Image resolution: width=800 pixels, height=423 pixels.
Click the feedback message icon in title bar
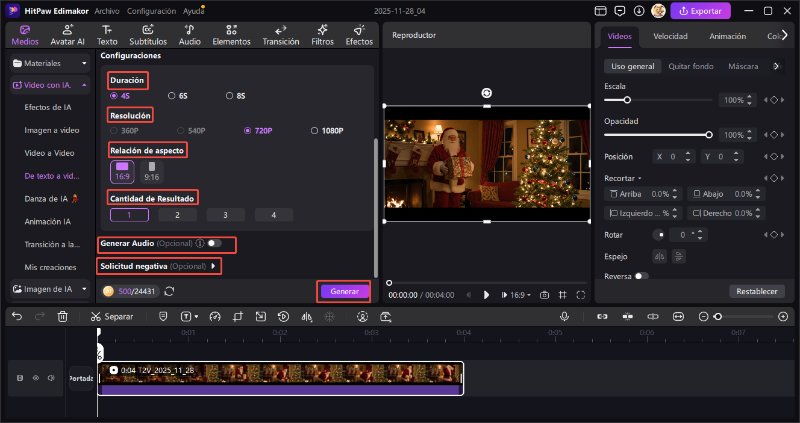pyautogui.click(x=620, y=11)
